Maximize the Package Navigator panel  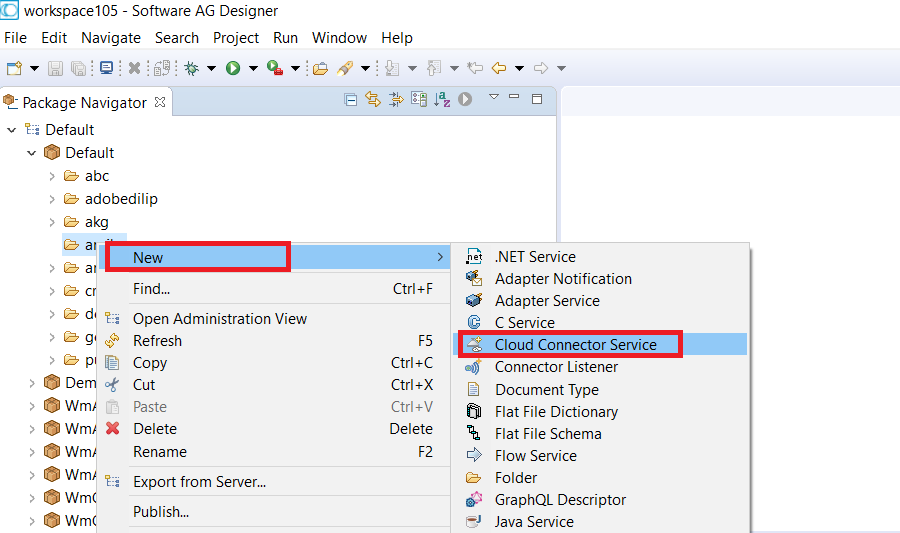point(537,99)
